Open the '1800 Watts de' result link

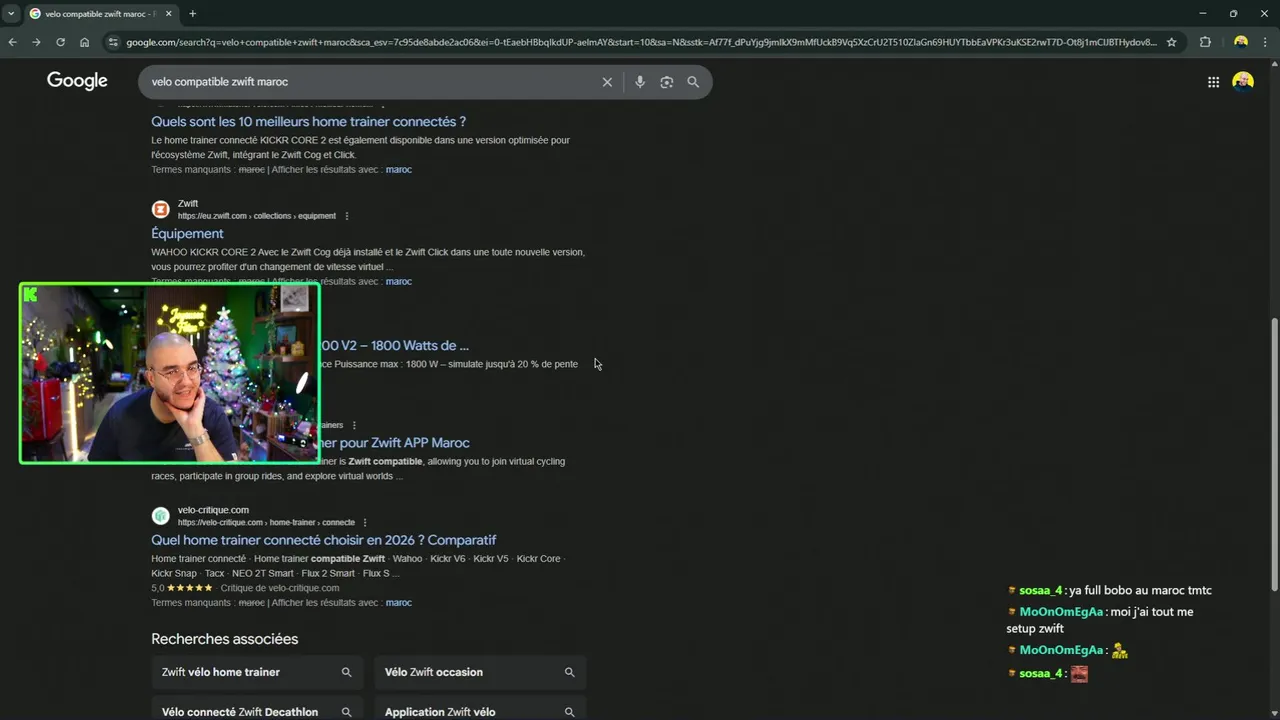[x=394, y=345]
